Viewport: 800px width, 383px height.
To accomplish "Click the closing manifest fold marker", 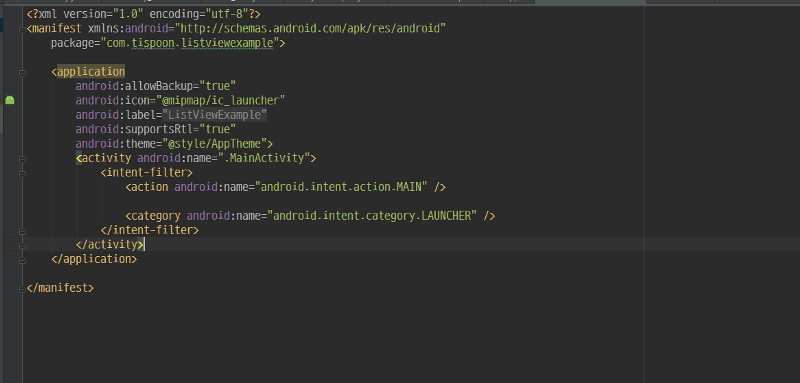I will click(22, 289).
